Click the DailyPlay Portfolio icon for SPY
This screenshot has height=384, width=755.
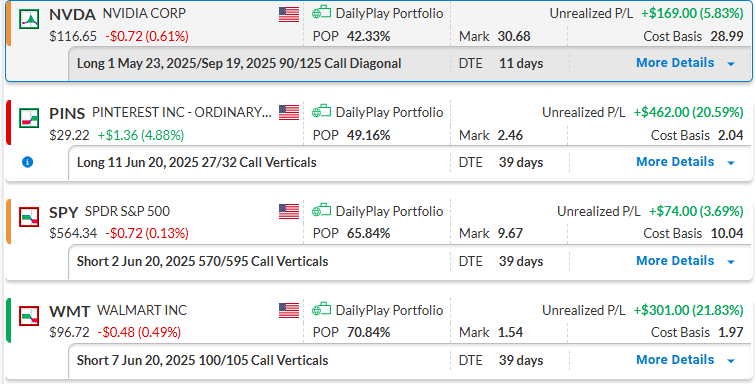click(322, 211)
